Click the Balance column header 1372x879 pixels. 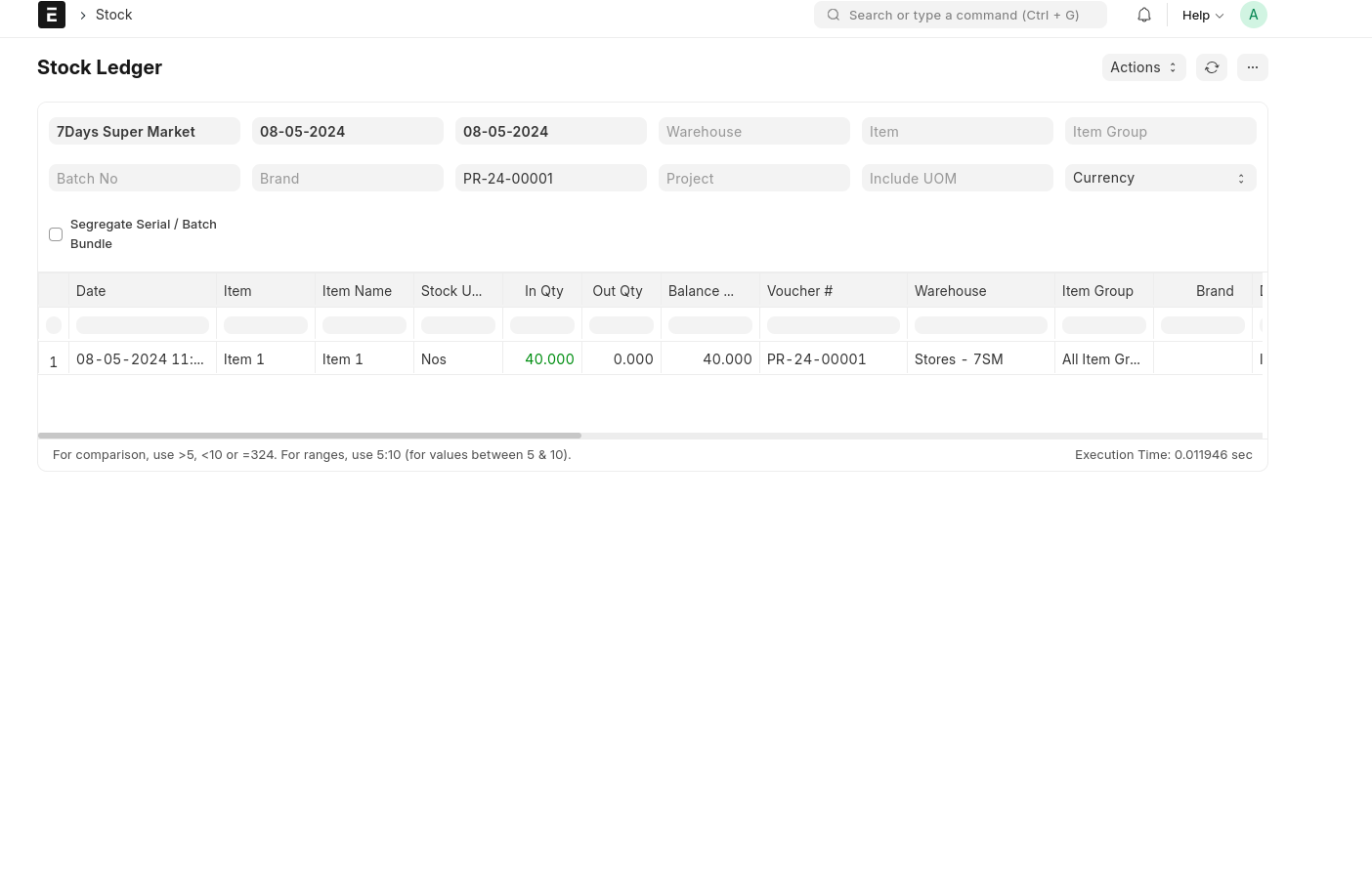(x=701, y=291)
